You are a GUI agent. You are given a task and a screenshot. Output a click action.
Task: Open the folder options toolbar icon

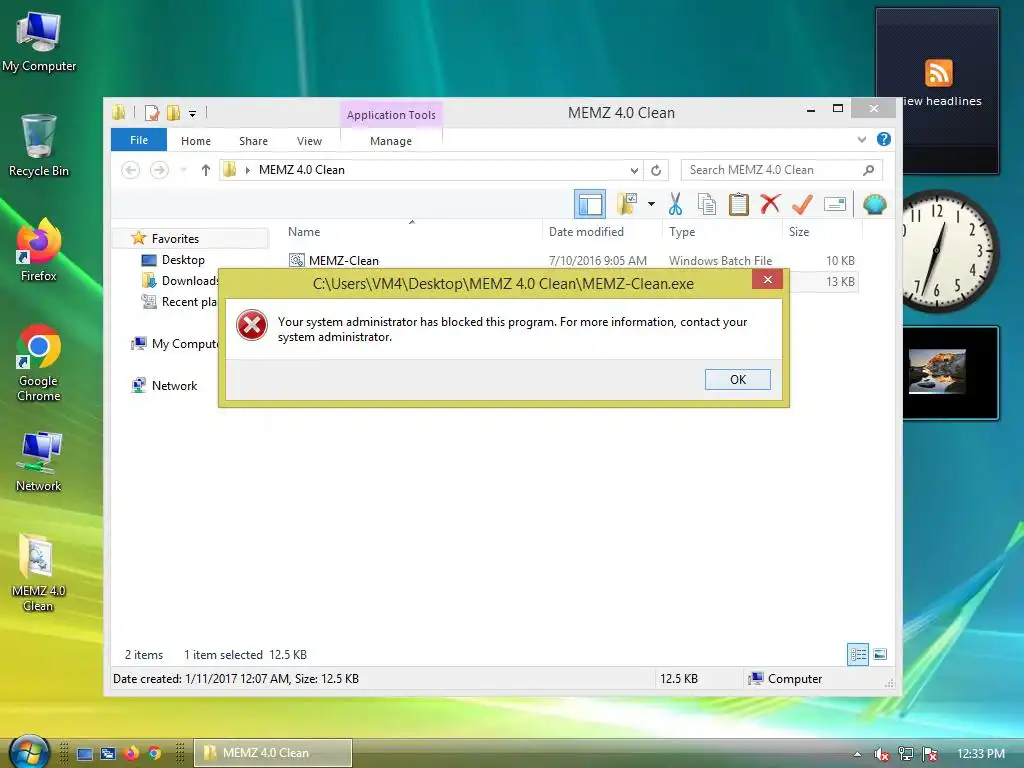627,204
